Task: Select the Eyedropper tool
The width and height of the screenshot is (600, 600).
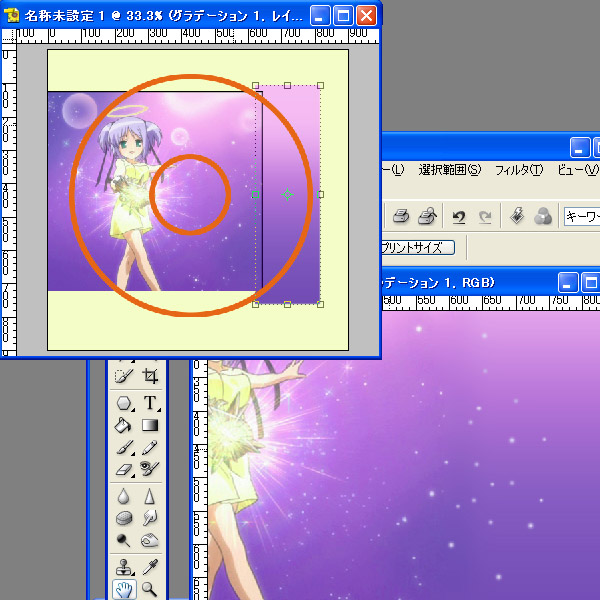Action: [150, 567]
